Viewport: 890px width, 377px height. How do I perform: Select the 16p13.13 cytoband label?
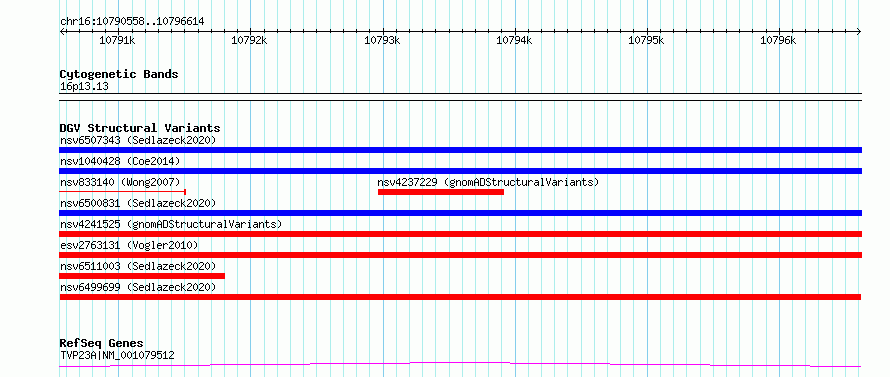(x=84, y=87)
